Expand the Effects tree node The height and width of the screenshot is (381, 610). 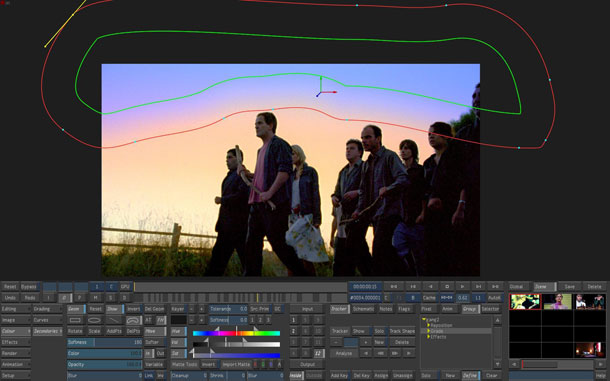point(429,337)
